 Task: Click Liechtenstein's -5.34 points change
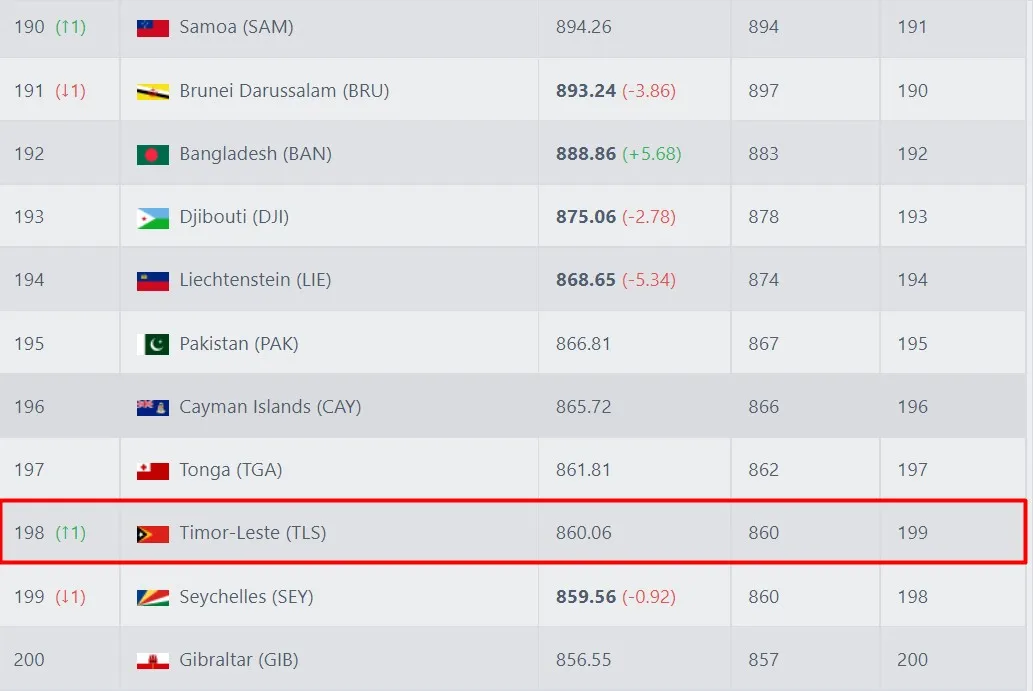pyautogui.click(x=649, y=280)
